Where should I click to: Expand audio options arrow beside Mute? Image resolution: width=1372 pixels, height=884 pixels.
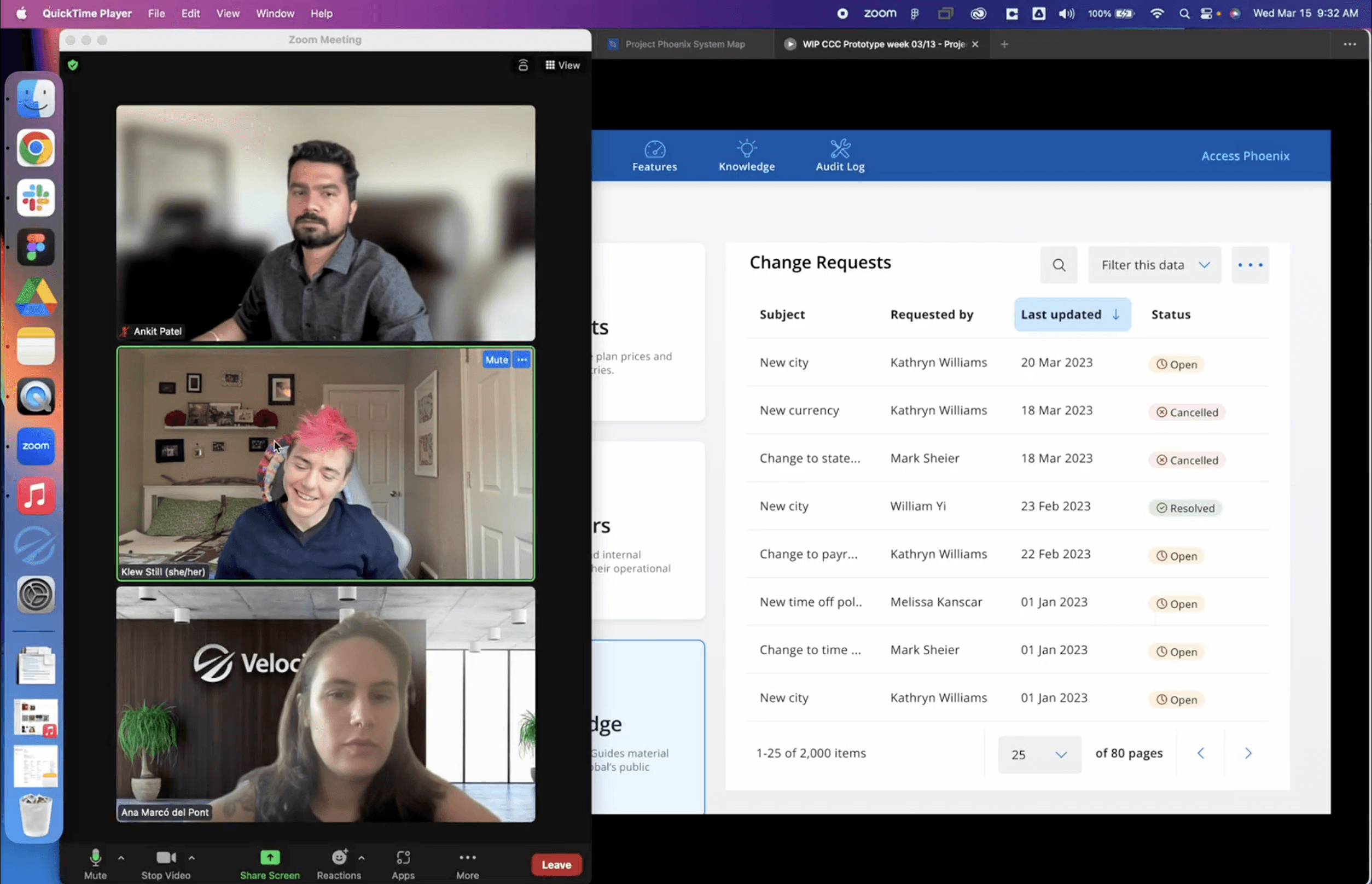[121, 857]
